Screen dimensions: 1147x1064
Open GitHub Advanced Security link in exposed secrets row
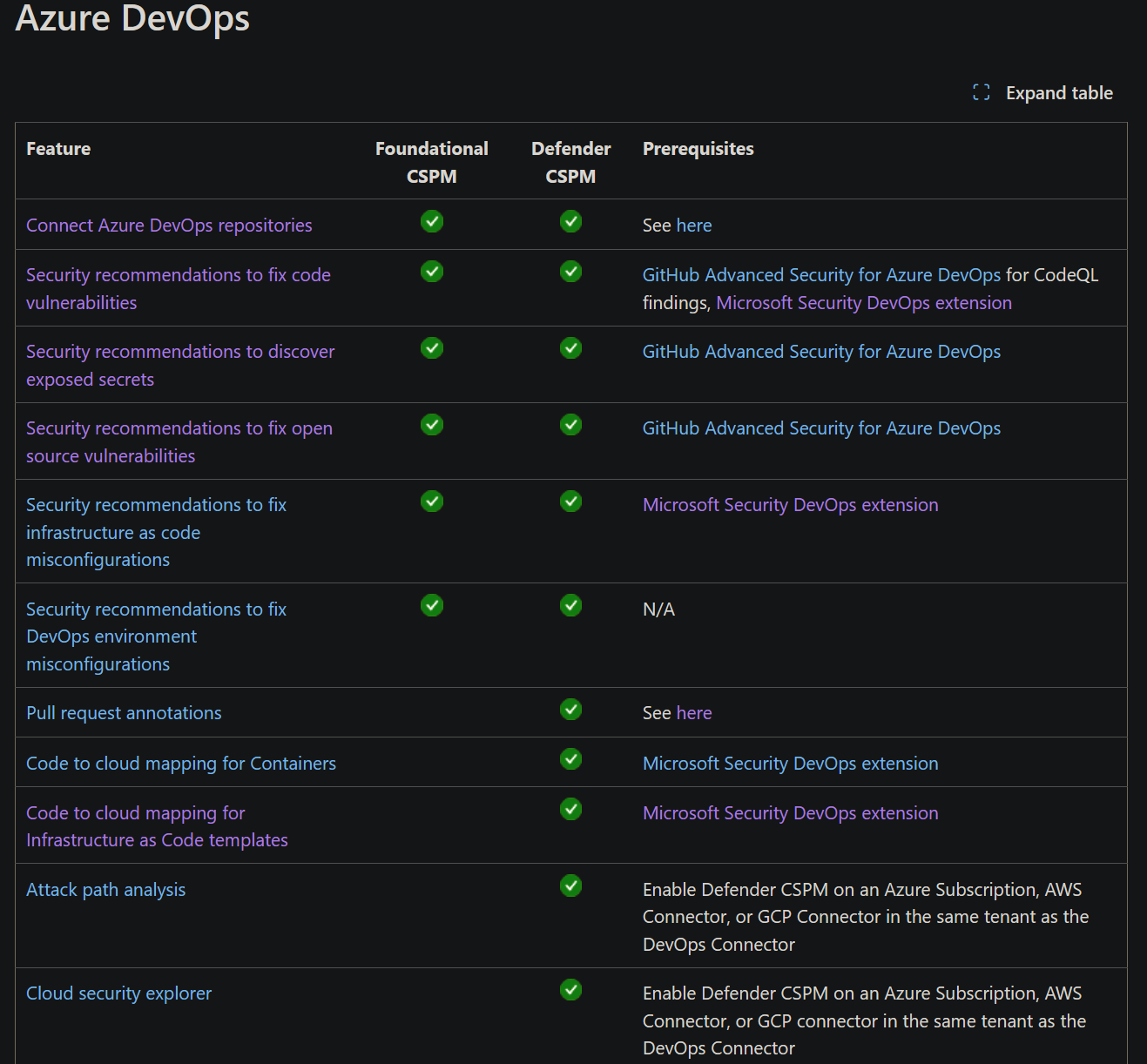(821, 352)
